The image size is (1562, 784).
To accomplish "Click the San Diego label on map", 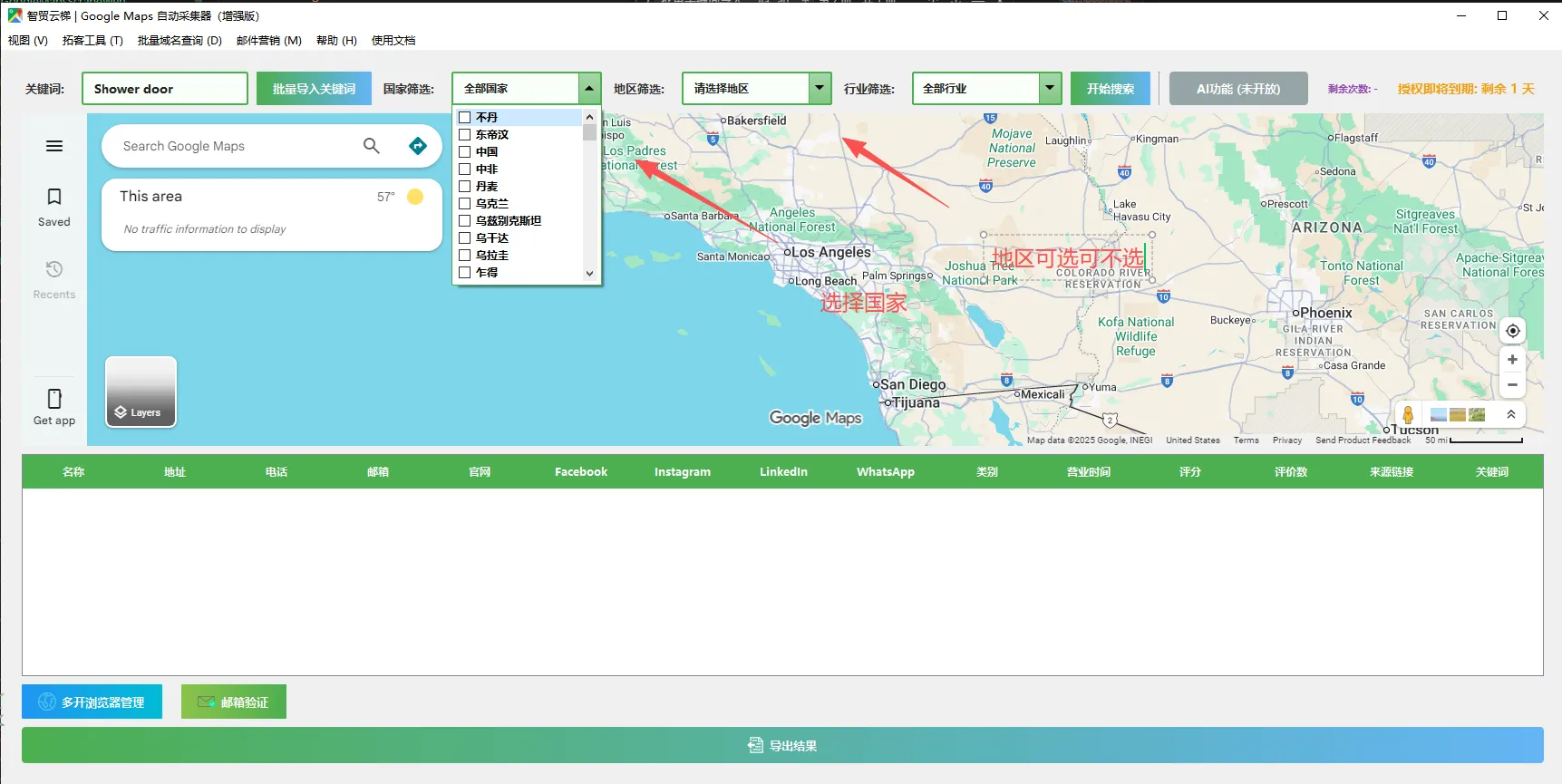I will [x=912, y=384].
